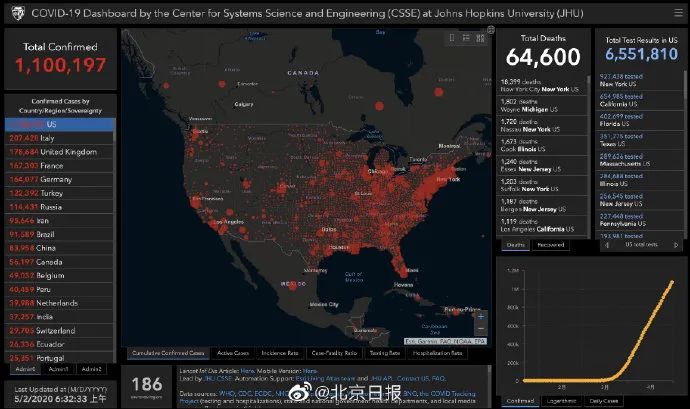This screenshot has height=409, width=690.
Task: Select Brazil in the country list
Action: [x=59, y=235]
